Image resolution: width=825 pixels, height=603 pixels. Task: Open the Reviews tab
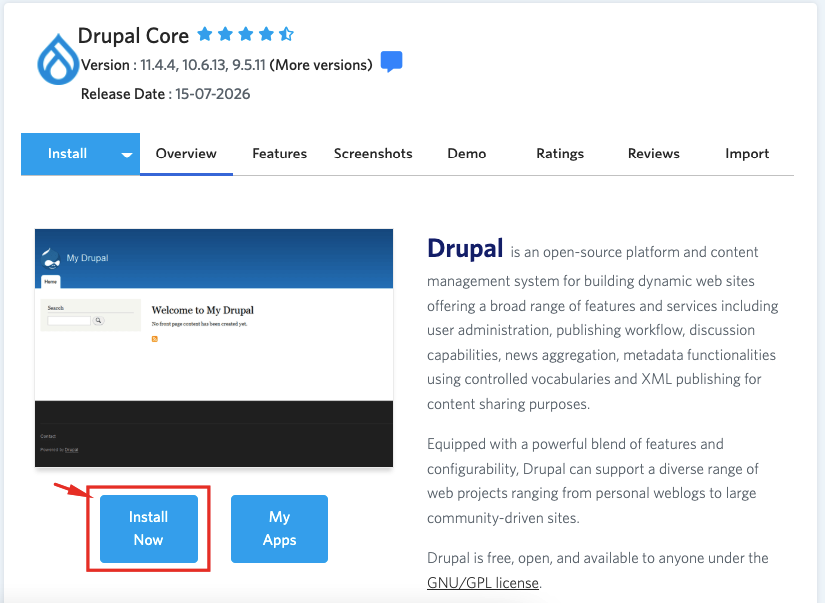point(653,154)
